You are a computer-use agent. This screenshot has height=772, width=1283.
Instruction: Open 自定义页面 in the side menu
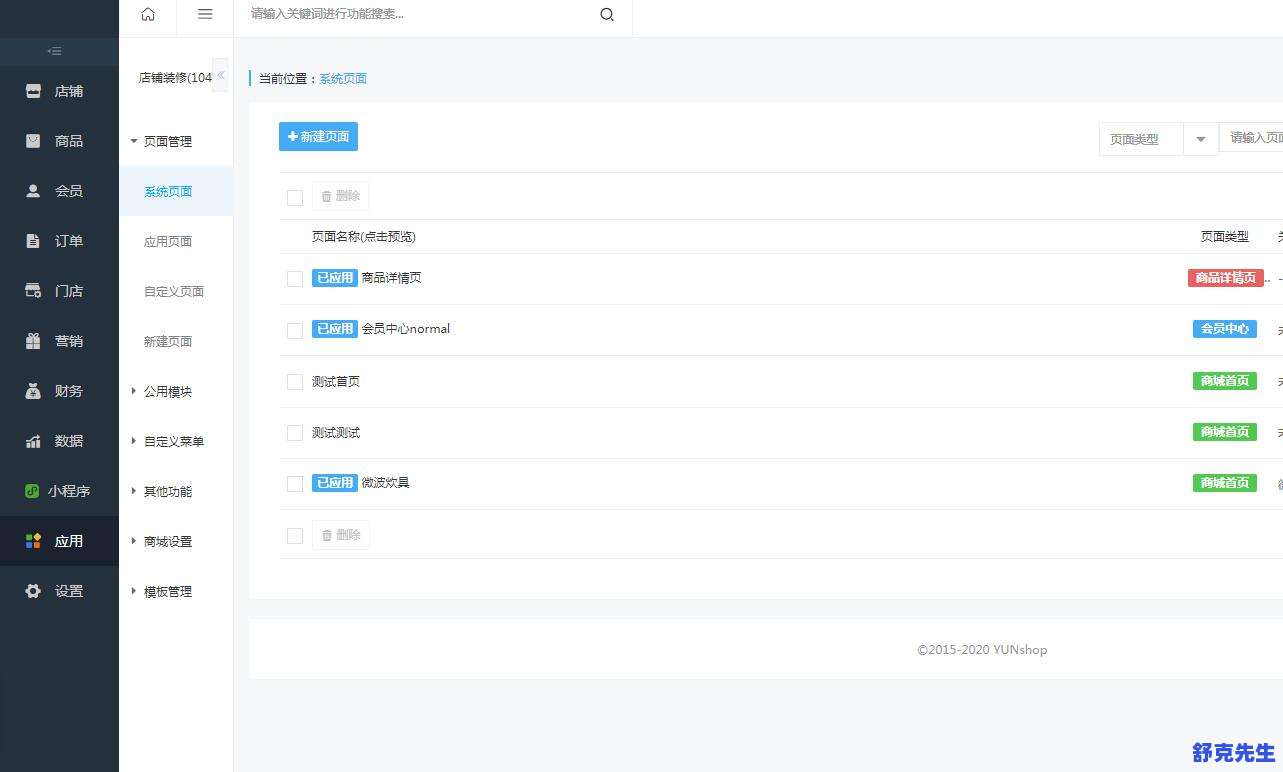tap(174, 291)
